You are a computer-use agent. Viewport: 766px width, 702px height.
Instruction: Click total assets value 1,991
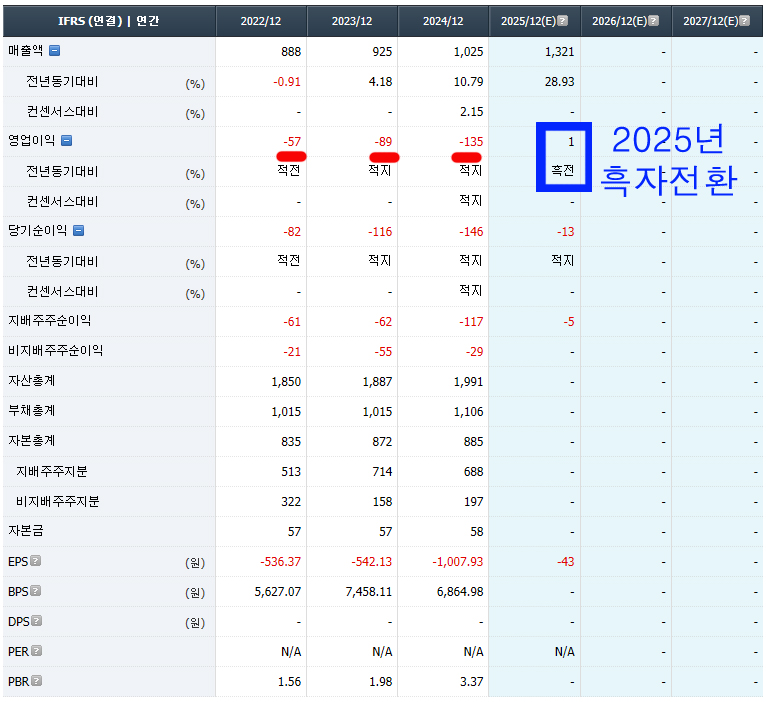point(468,382)
